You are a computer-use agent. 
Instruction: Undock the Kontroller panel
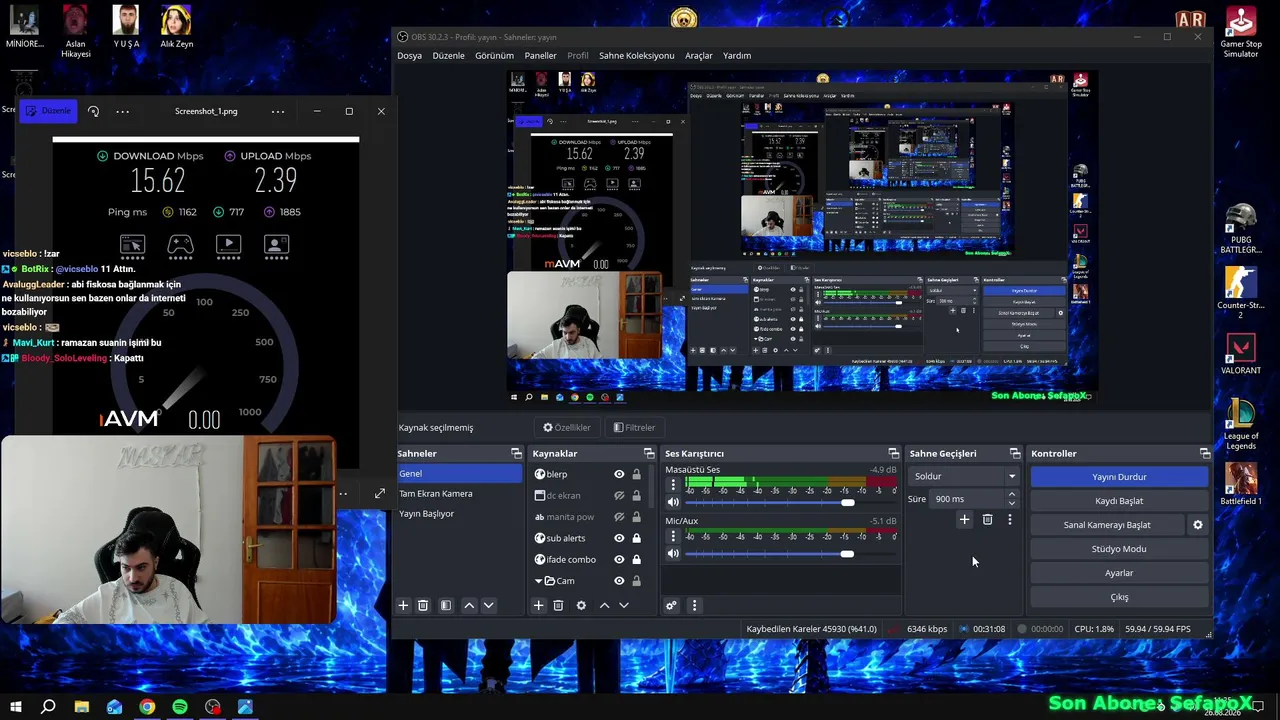click(1205, 454)
